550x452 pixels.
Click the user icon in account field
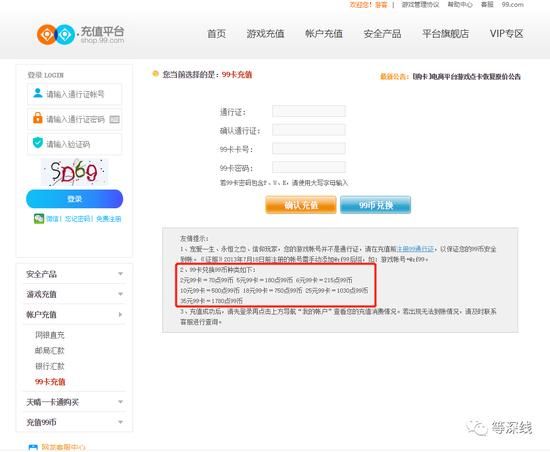pos(38,93)
